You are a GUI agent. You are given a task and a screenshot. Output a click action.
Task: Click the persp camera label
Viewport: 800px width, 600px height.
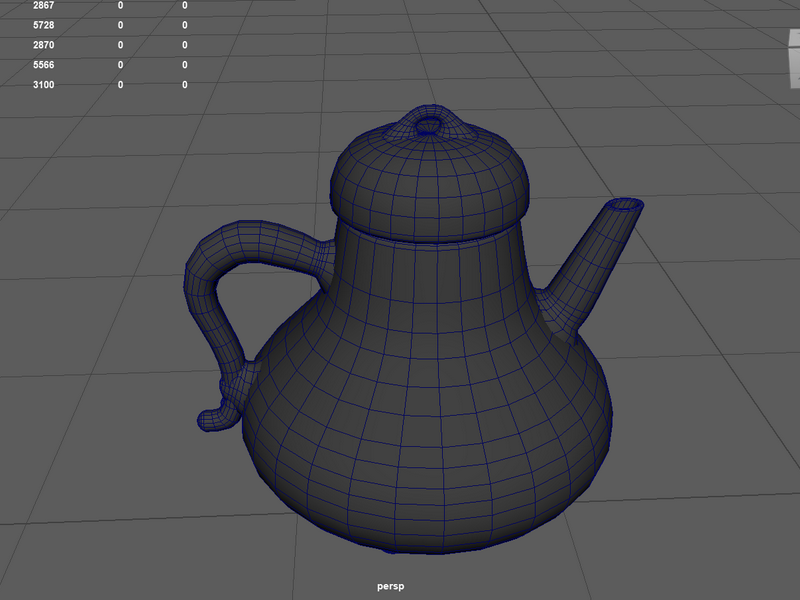[x=390, y=586]
